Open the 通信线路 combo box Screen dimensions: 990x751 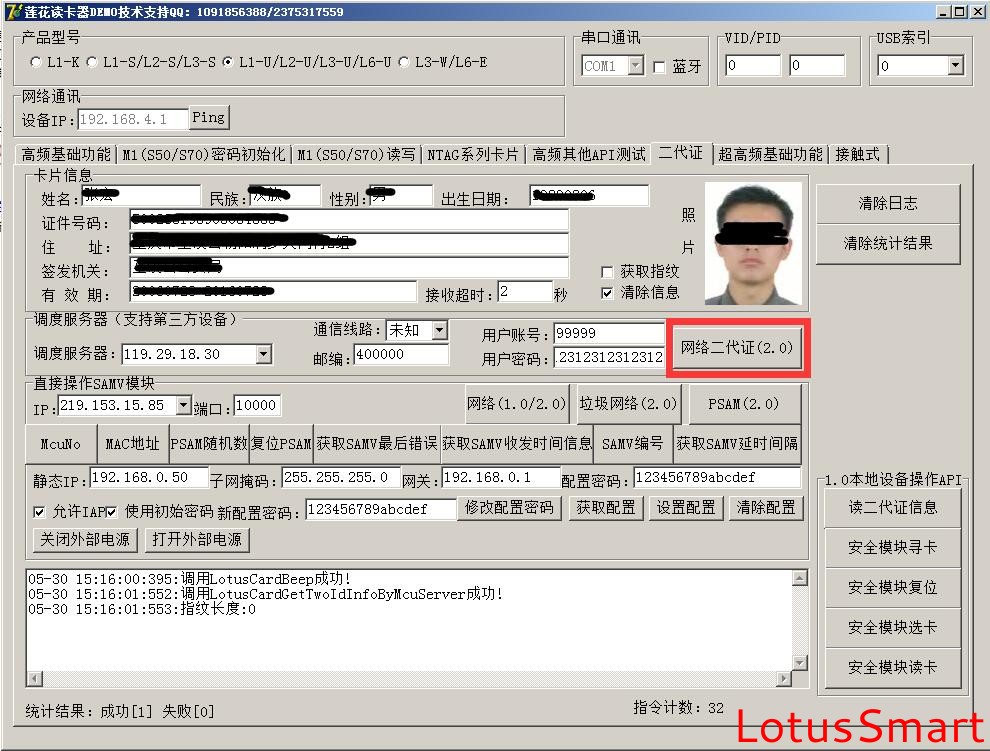[439, 330]
